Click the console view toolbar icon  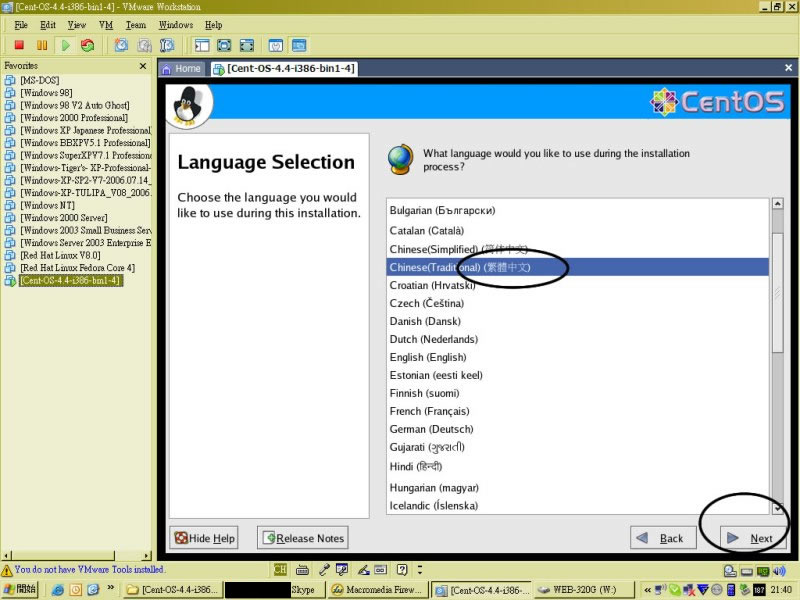click(x=299, y=45)
